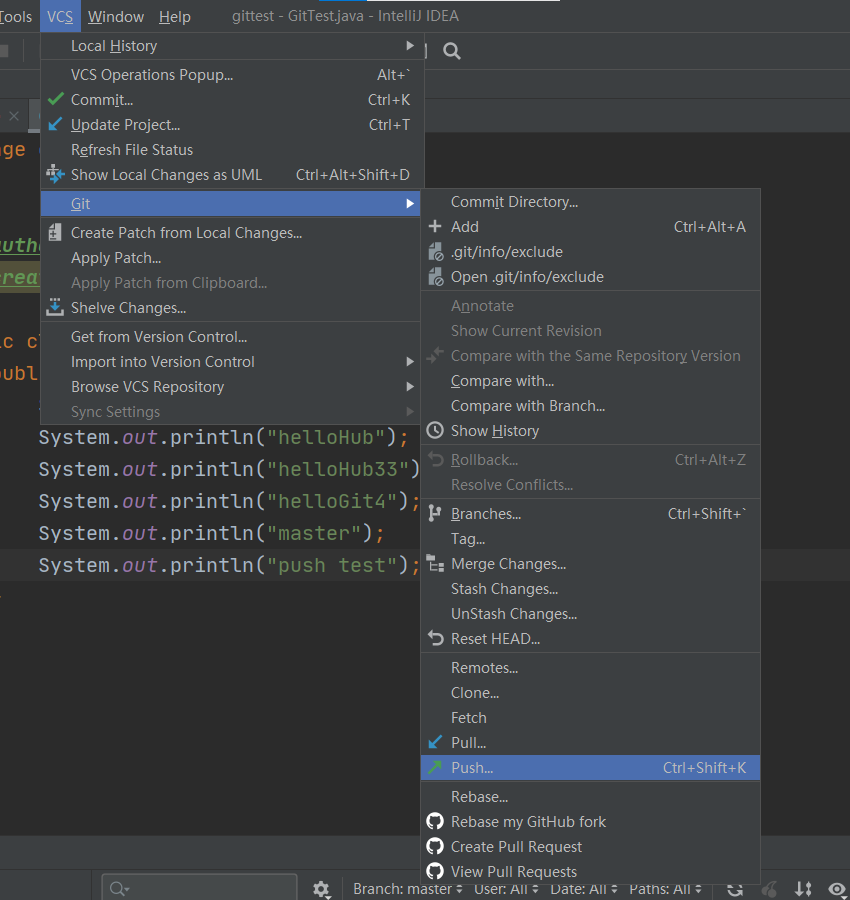Select Apply Patch from the VCS menu
The image size is (850, 900).
[232, 258]
